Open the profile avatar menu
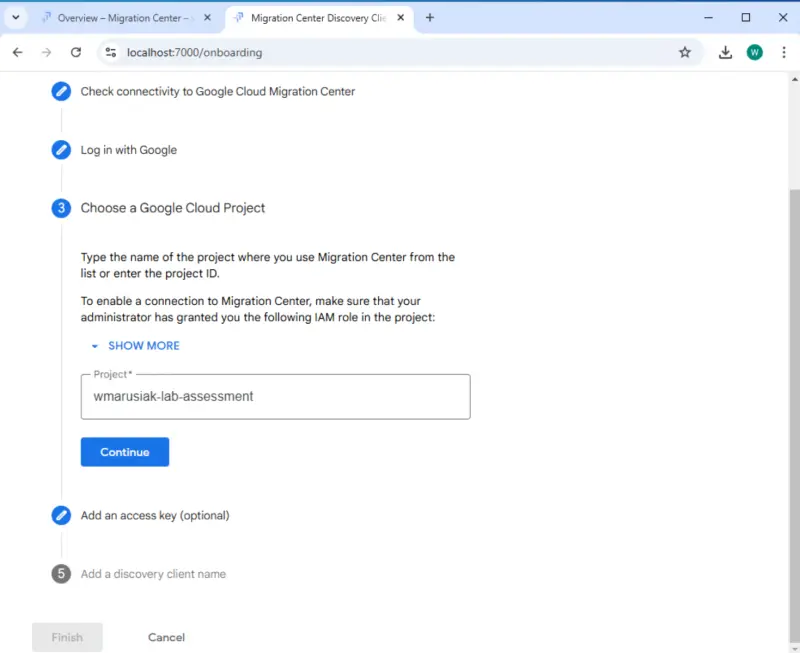Image resolution: width=800 pixels, height=653 pixels. pos(754,52)
